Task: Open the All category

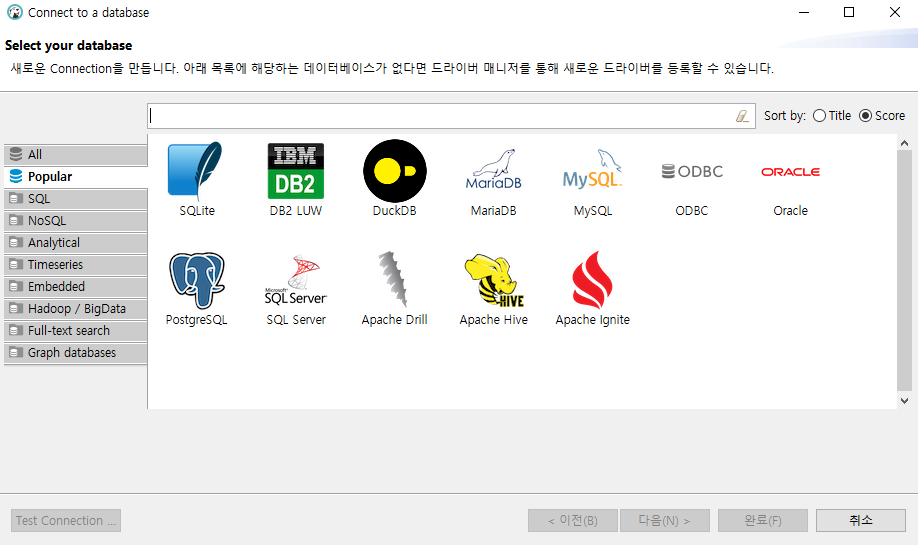Action: (x=76, y=155)
